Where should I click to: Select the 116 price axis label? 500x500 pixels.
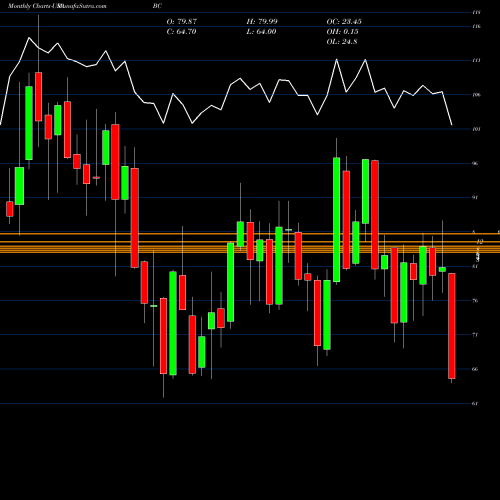(x=476, y=26)
